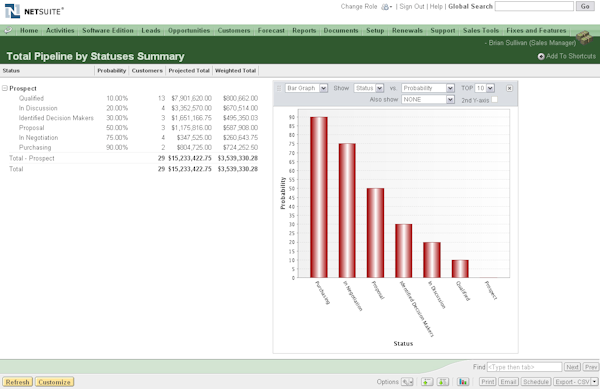
Task: Open the Software Edition tab
Action: [108, 30]
